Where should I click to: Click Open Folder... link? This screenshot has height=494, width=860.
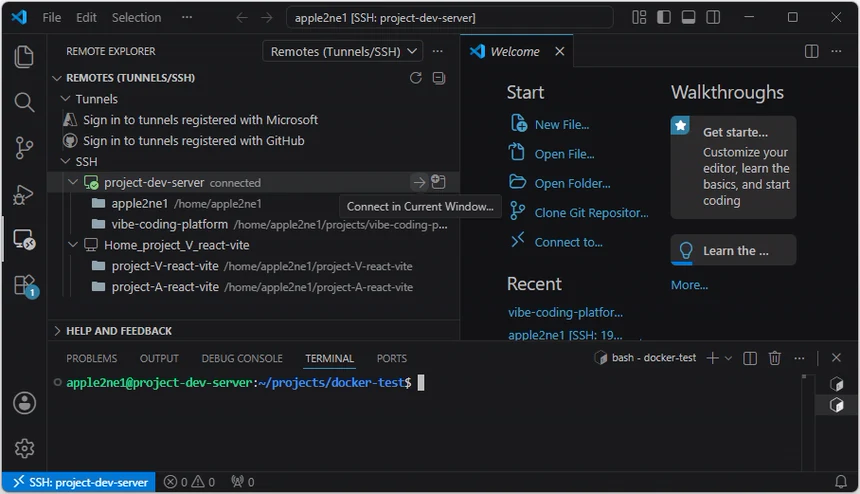572,184
